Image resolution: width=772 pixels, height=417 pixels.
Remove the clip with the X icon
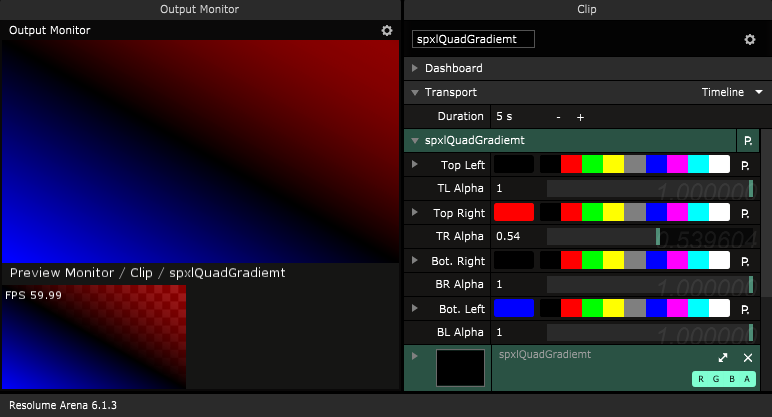coord(747,358)
